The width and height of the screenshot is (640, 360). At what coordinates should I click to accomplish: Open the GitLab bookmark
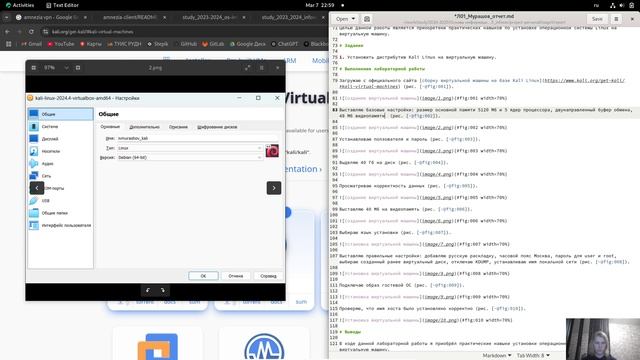pos(213,44)
